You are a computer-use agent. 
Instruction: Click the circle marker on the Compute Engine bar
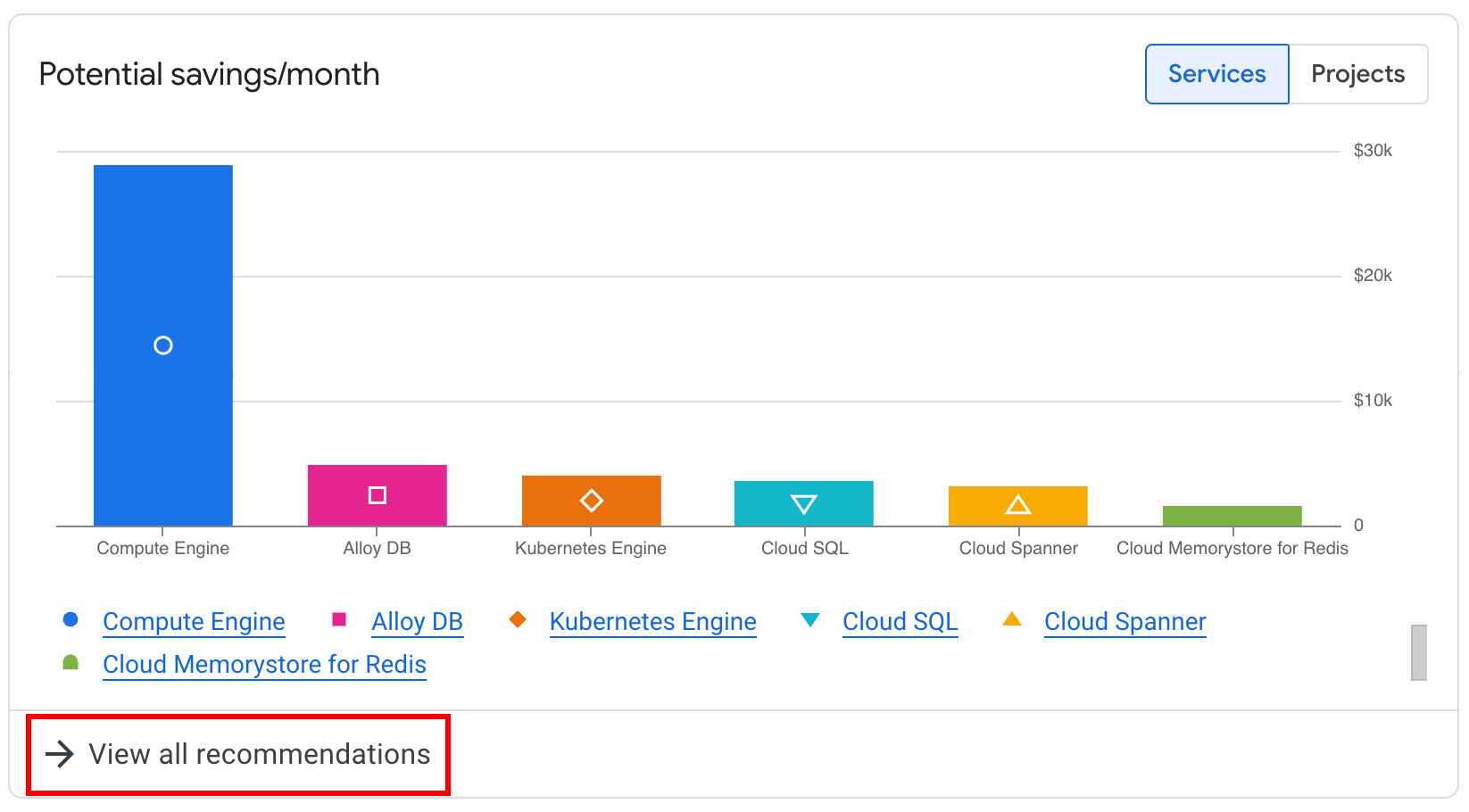(162, 345)
